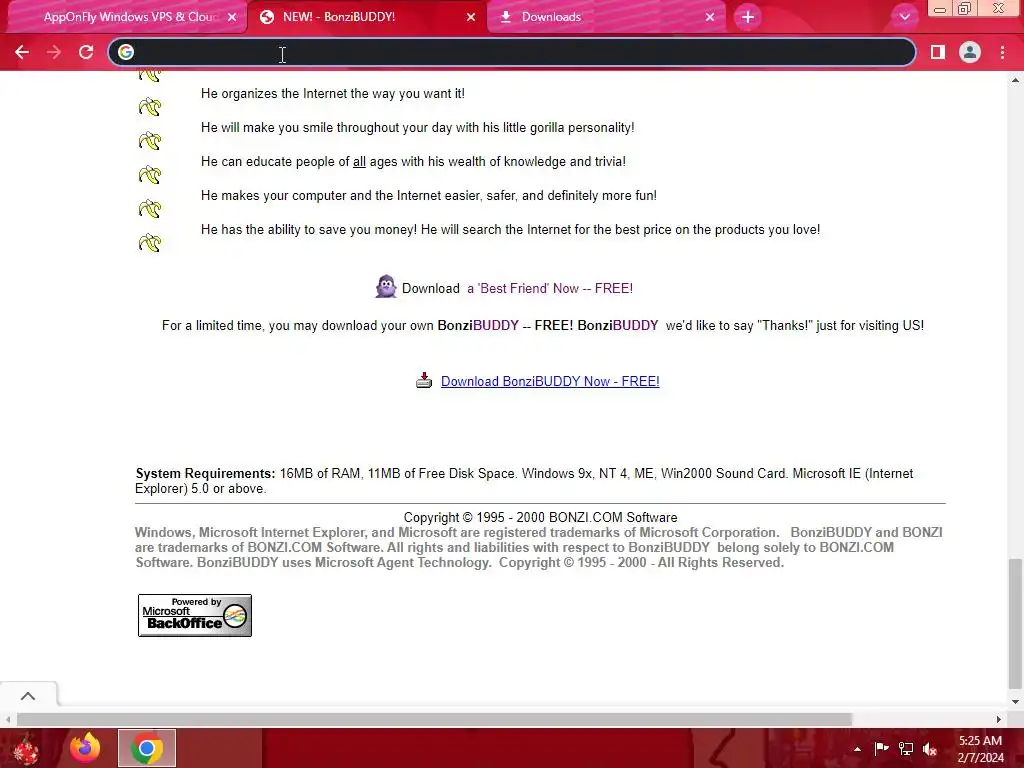This screenshot has height=768, width=1024.
Task: Close the AppOnFly tab
Action: (x=232, y=17)
